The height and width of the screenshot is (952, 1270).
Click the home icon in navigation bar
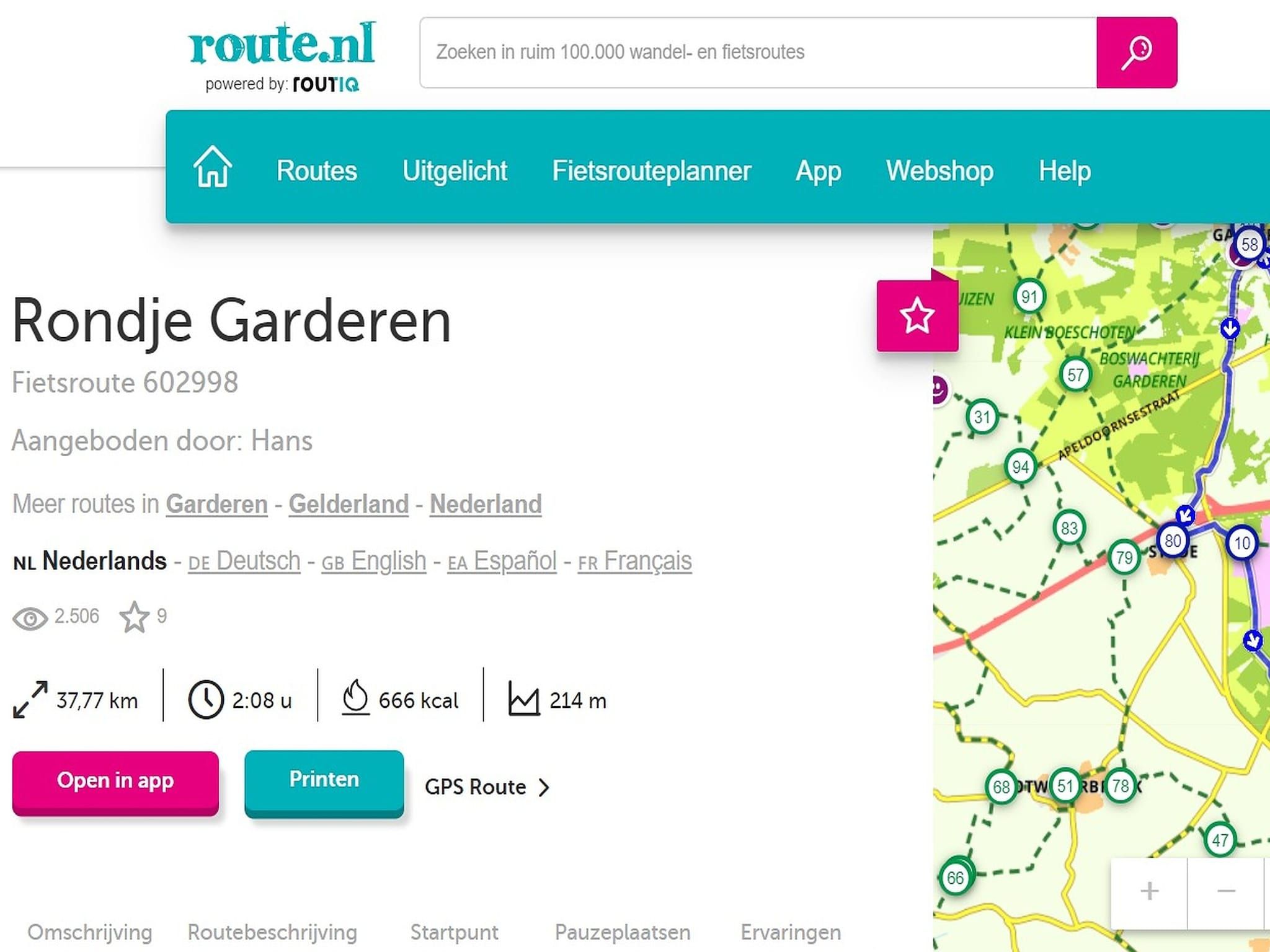coord(212,167)
